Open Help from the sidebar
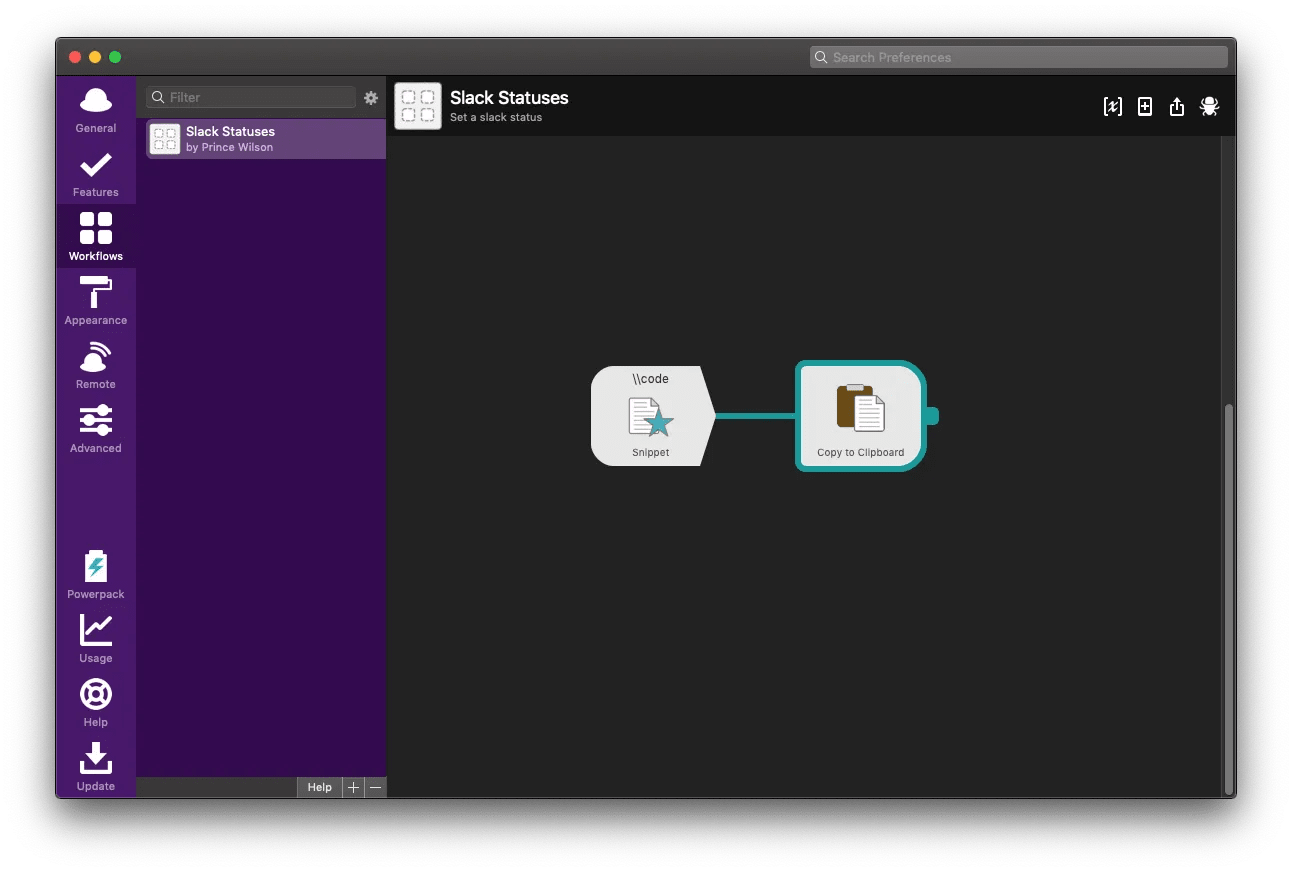This screenshot has height=872, width=1292. (x=95, y=702)
